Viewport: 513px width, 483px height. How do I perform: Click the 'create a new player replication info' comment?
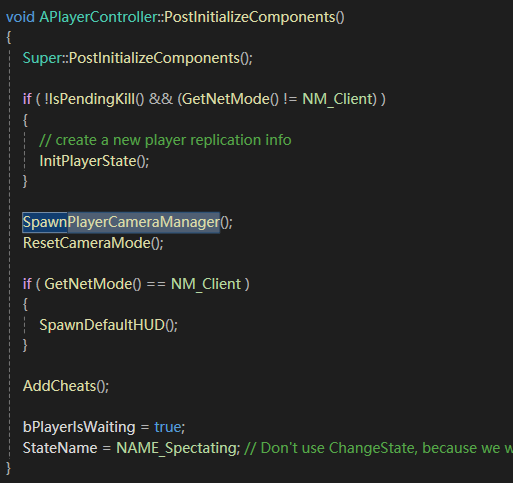(x=165, y=140)
